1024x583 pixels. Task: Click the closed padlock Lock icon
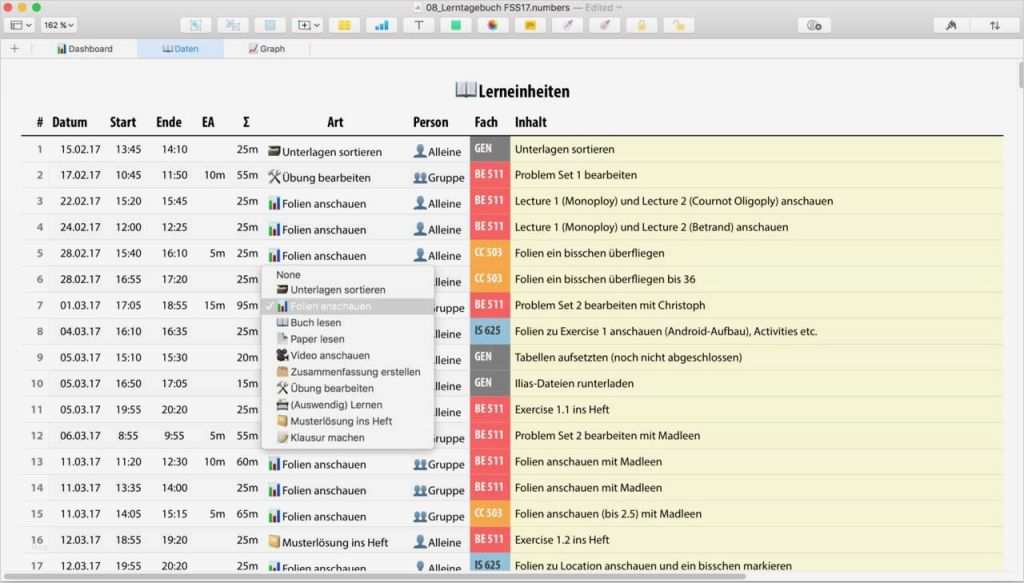pyautogui.click(x=641, y=25)
